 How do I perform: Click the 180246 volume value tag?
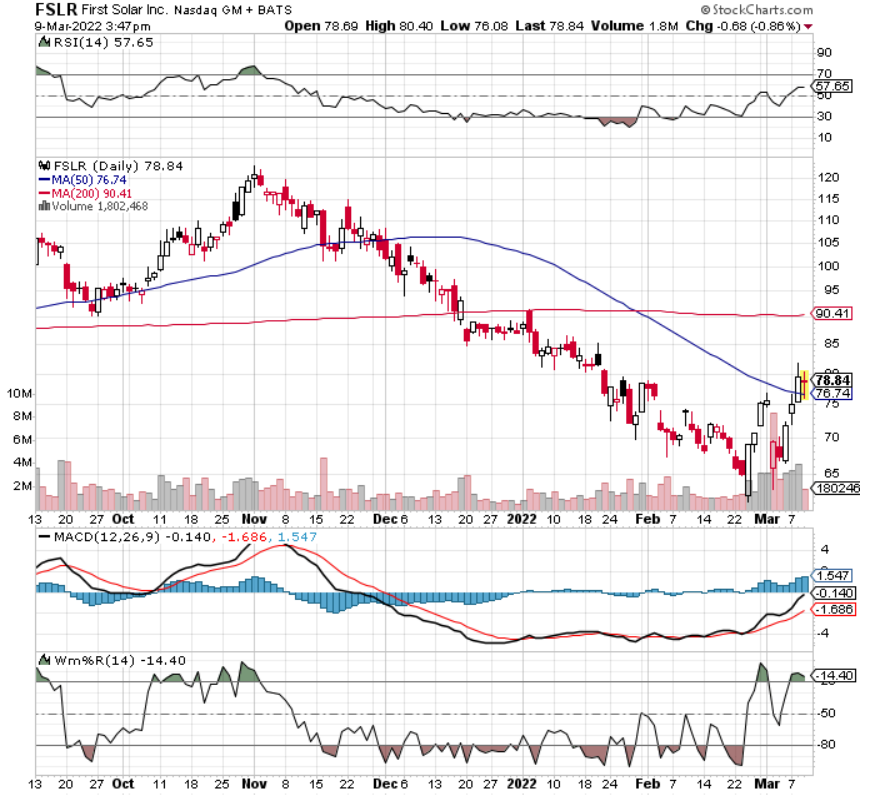coord(834,490)
